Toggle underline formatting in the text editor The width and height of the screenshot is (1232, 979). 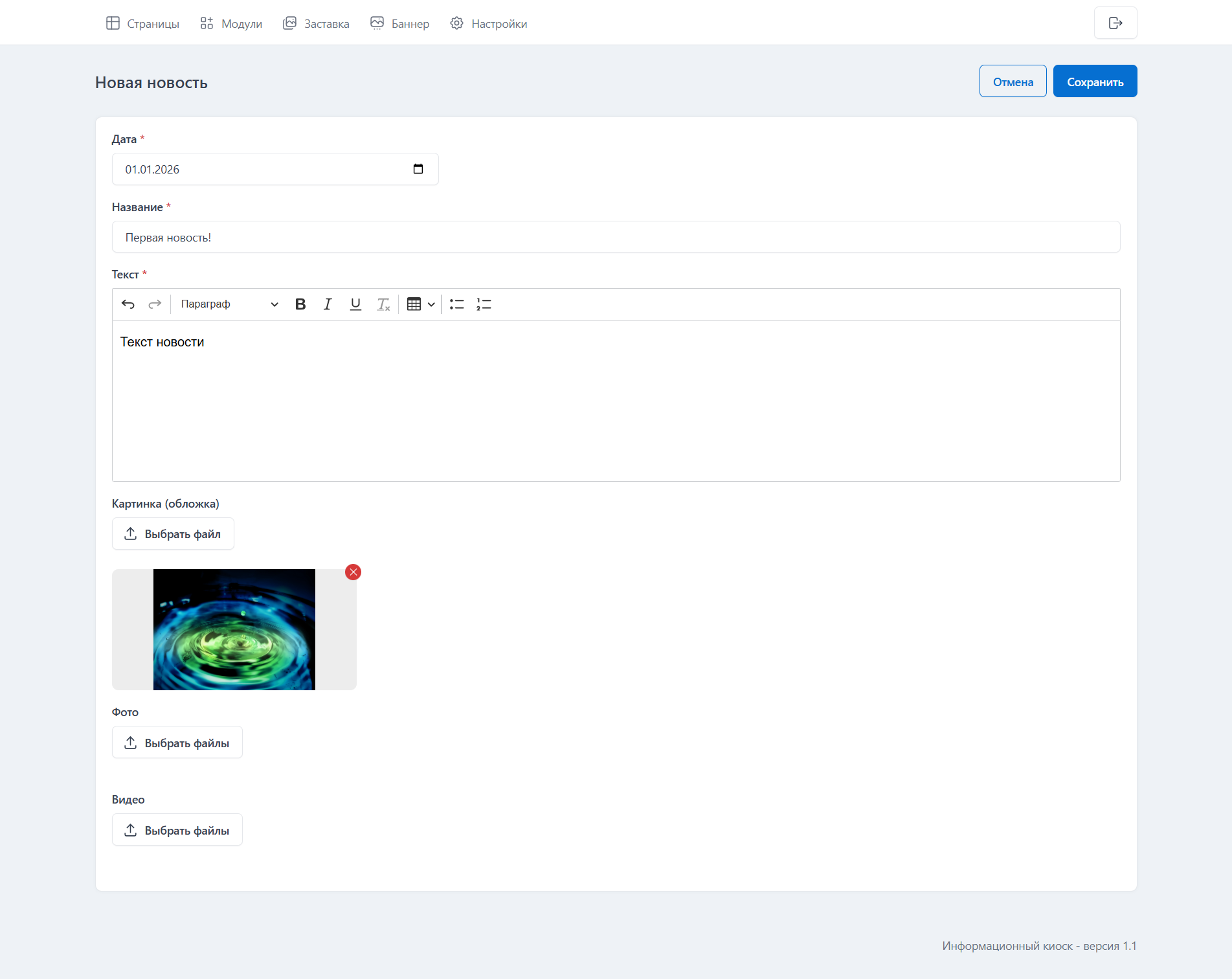tap(355, 304)
